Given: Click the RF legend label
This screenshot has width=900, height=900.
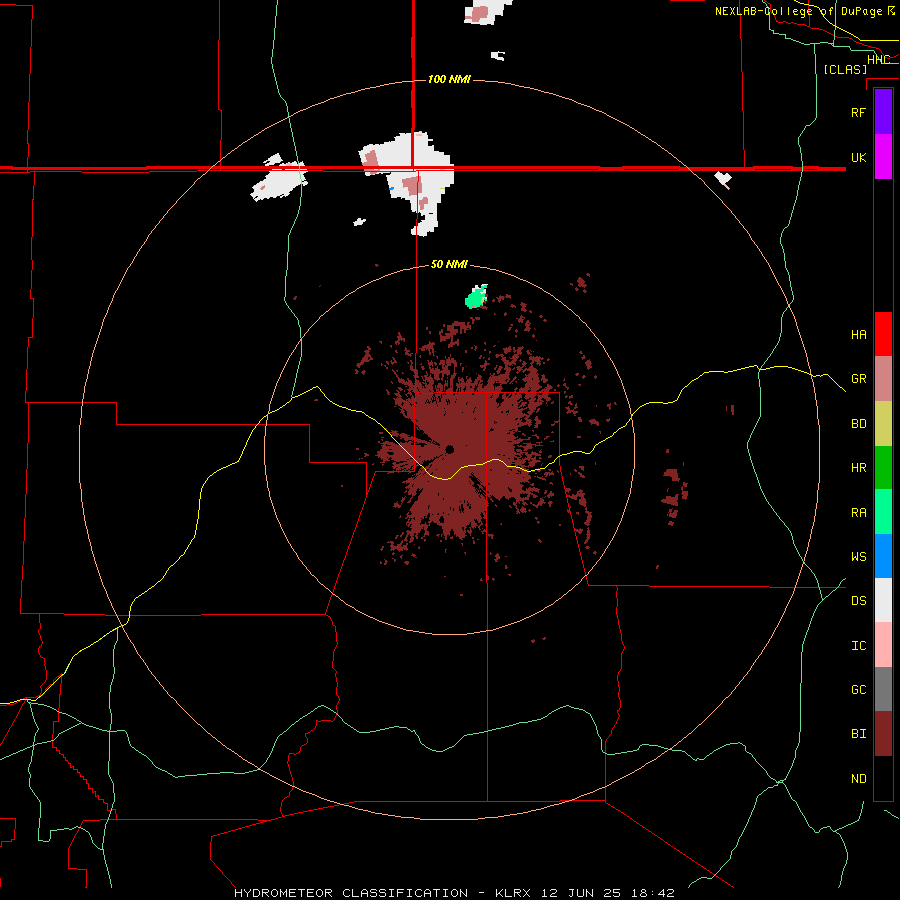Looking at the screenshot, I should point(858,112).
